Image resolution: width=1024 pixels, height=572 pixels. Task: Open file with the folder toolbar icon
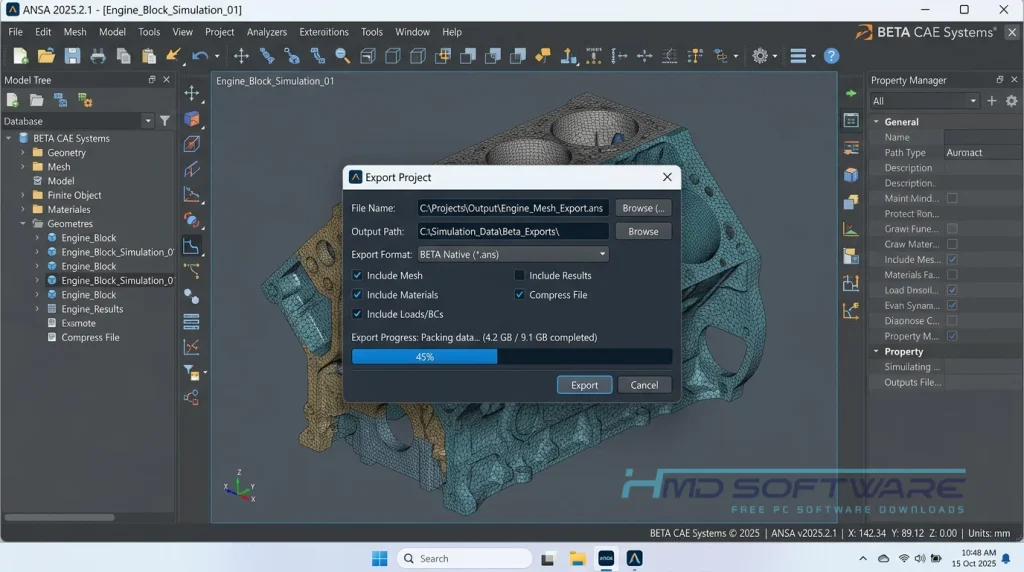coord(46,56)
